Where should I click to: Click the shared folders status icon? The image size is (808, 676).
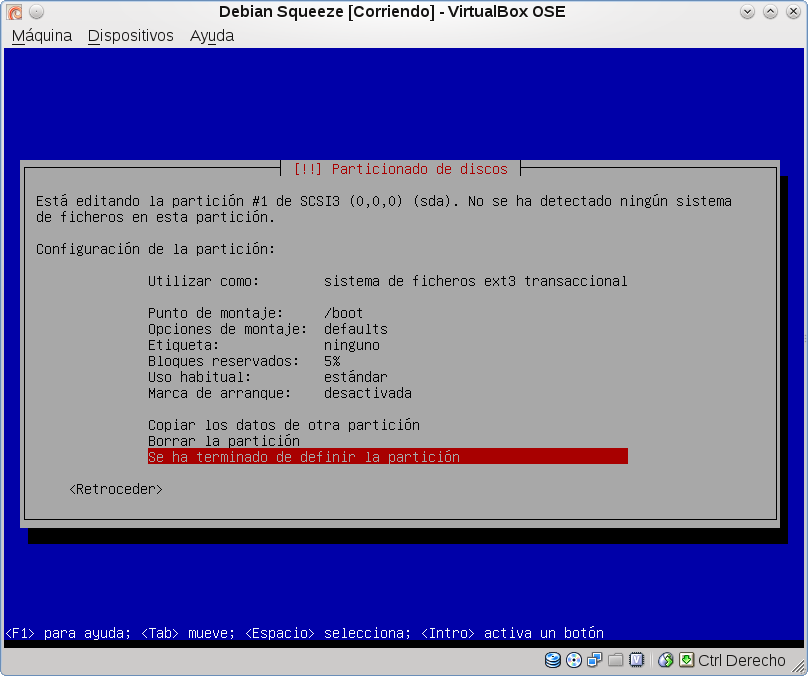tap(615, 660)
